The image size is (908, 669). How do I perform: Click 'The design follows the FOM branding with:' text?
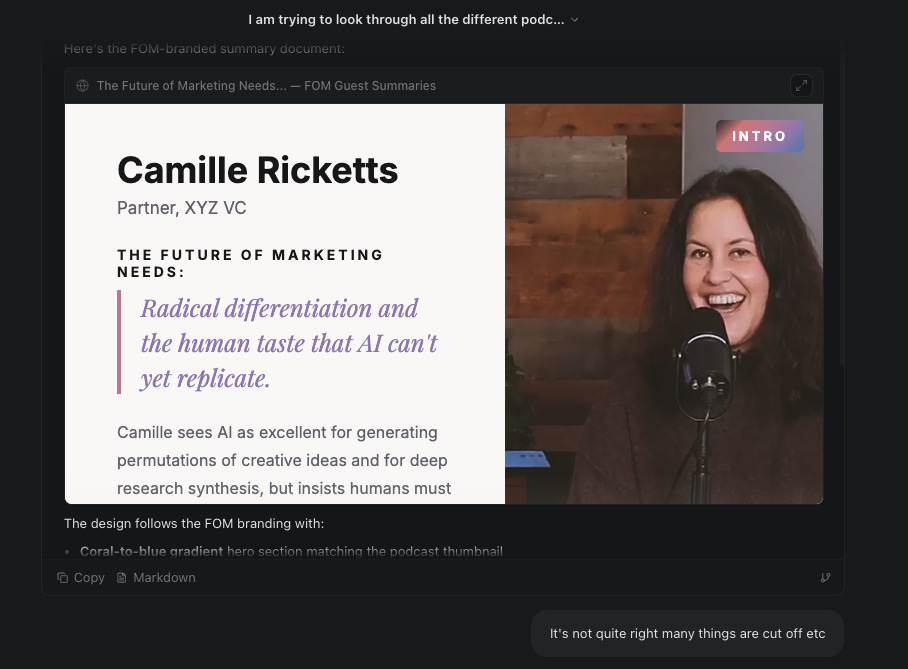193,523
